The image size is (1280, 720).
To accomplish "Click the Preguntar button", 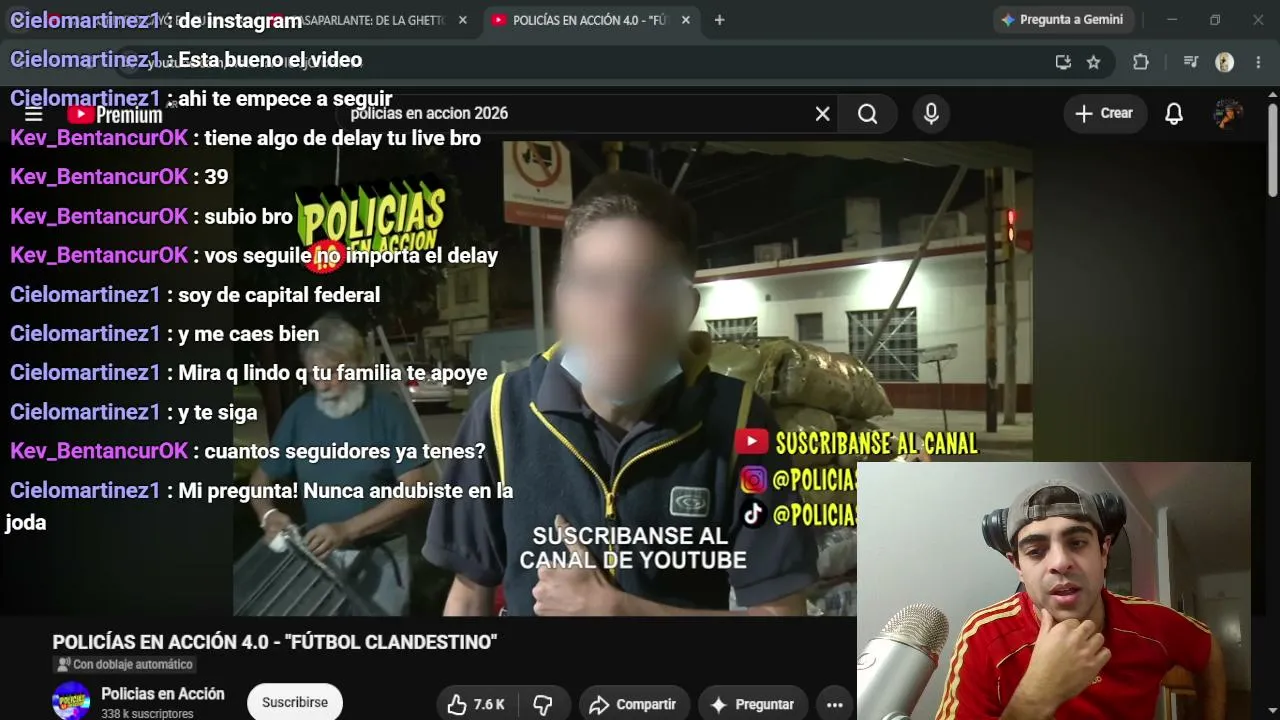I will click(752, 704).
